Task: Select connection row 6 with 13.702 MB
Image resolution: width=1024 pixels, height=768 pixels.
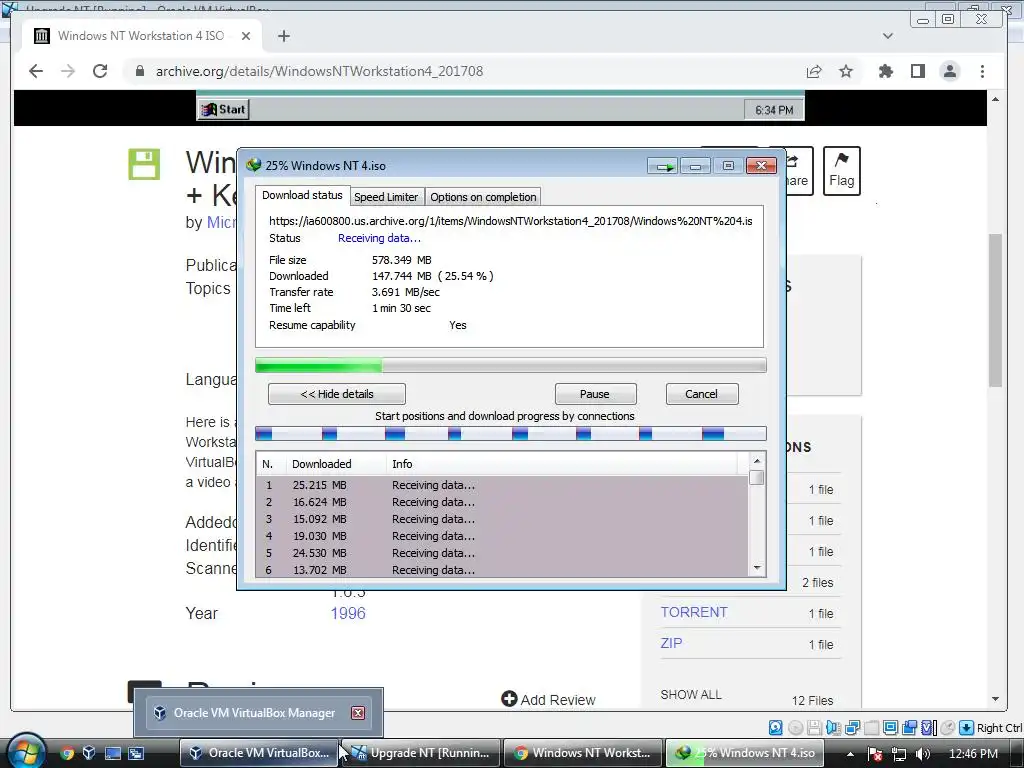Action: (x=502, y=570)
